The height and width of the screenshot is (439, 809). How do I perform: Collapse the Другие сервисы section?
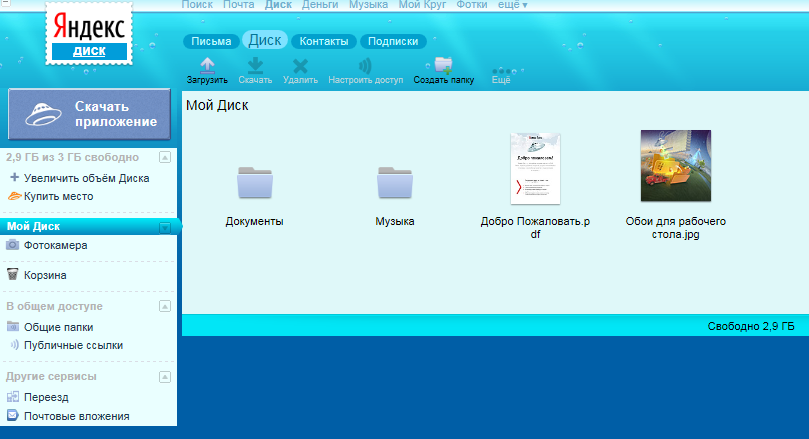(165, 377)
